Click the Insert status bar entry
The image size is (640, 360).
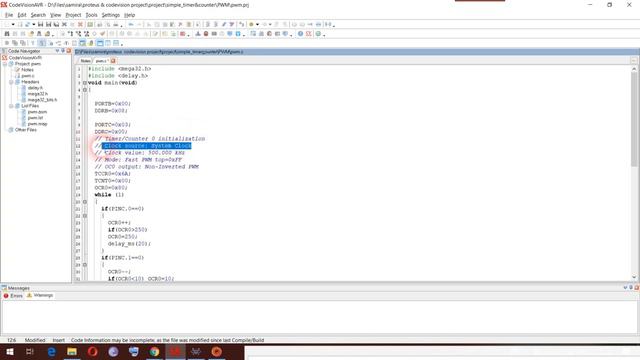[58, 340]
